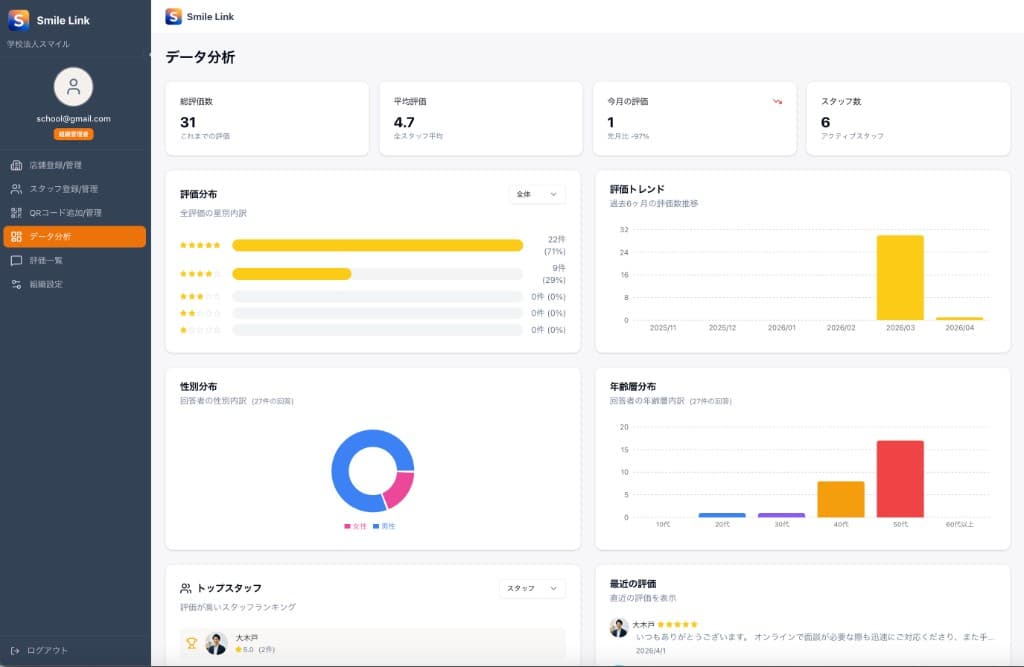Click the settings sliders icon for 組織設定

(16, 284)
